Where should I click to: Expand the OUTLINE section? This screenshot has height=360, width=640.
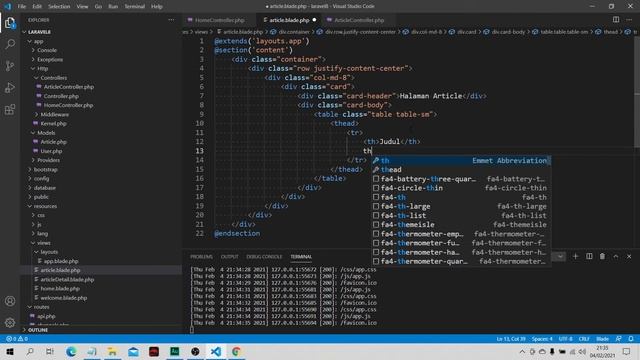tap(38, 330)
